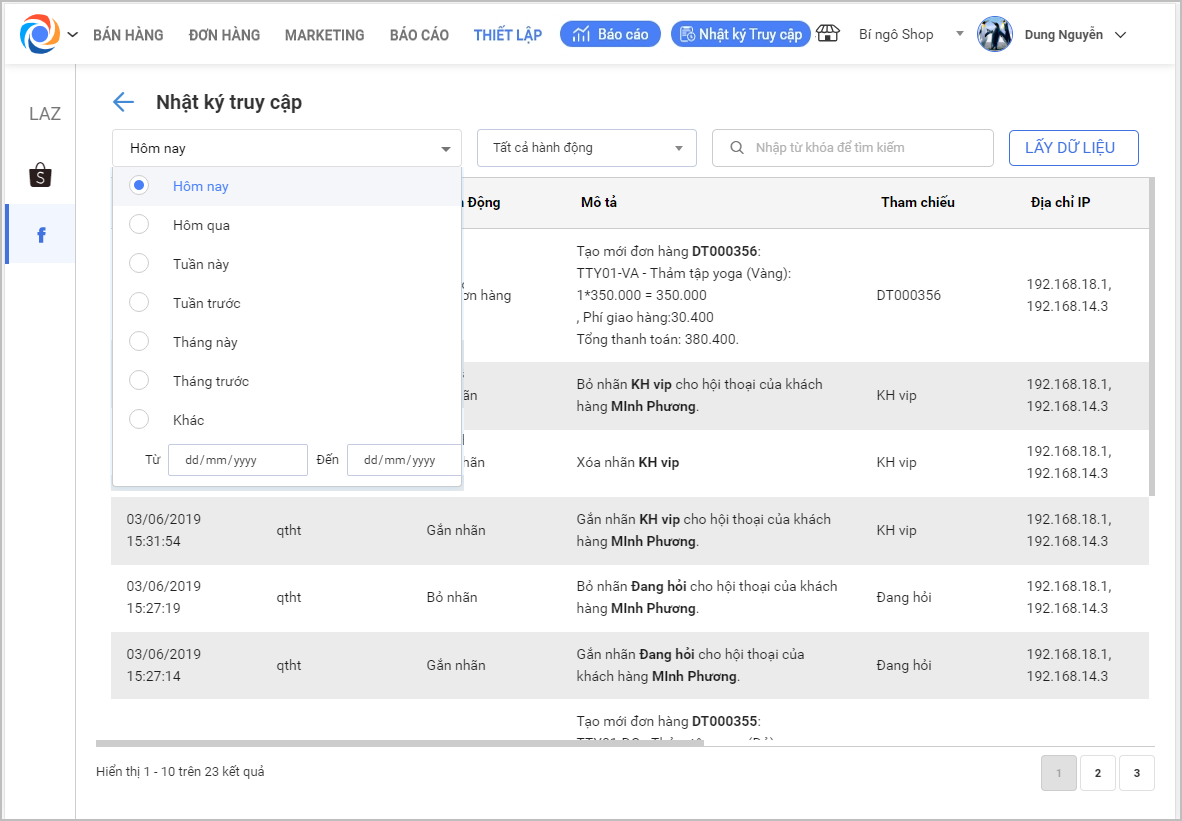Screen dimensions: 1182x821
Task: Click the LẤY DỮ LIỆU button
Action: pyautogui.click(x=1073, y=148)
